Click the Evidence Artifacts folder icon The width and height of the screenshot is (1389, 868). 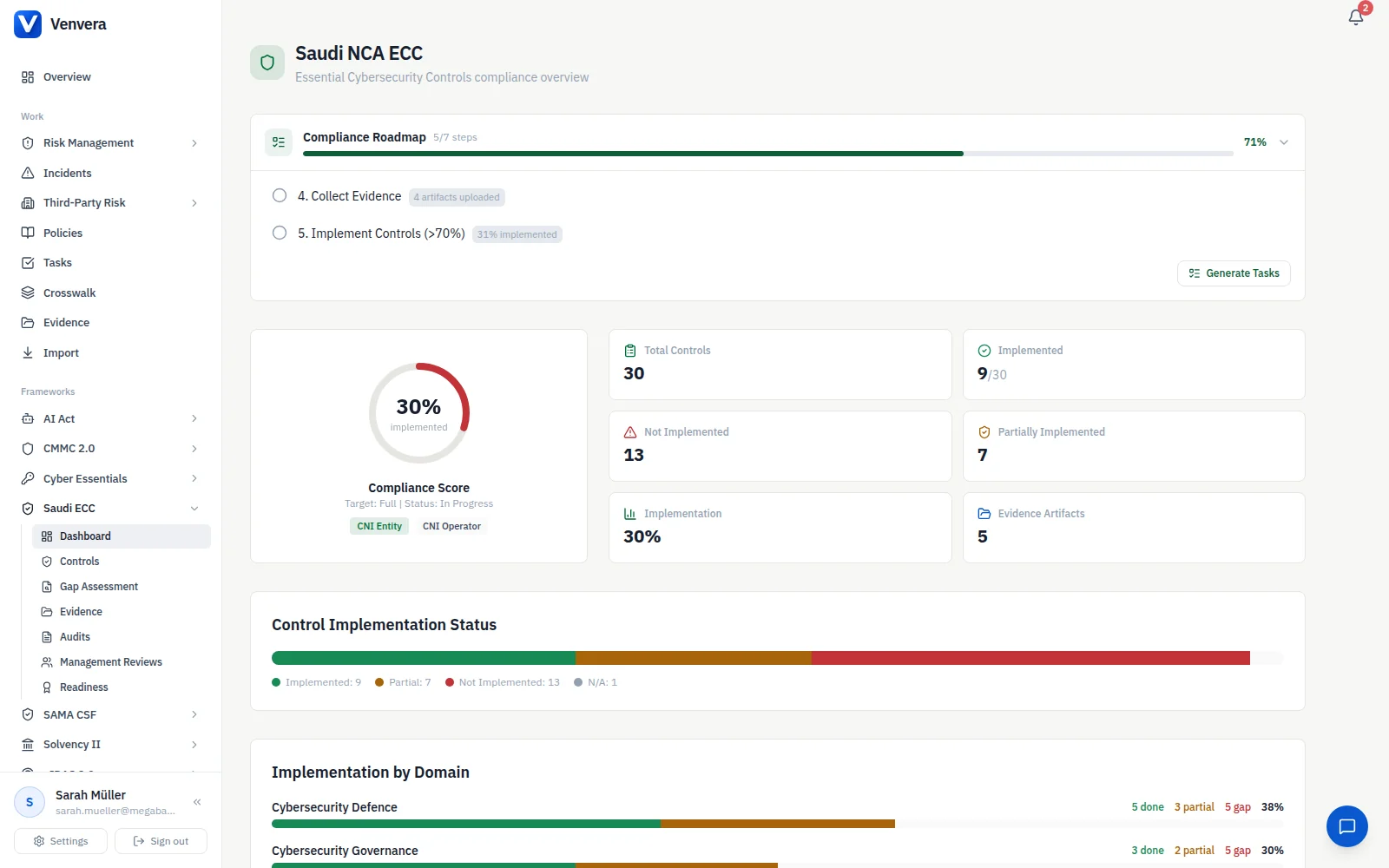984,514
